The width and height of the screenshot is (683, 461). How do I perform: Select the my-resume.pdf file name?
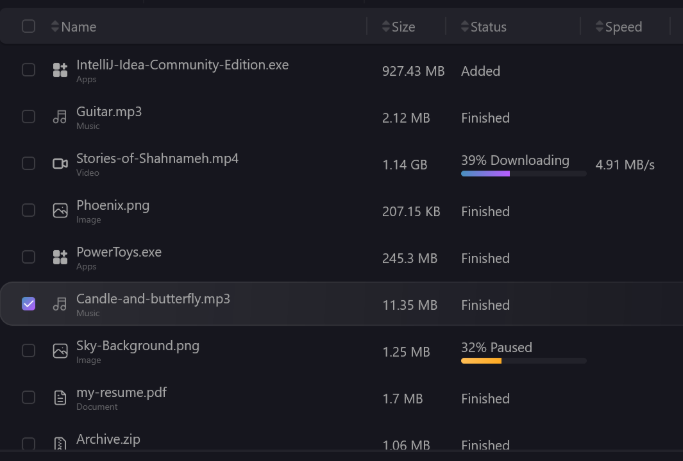pyautogui.click(x=122, y=392)
